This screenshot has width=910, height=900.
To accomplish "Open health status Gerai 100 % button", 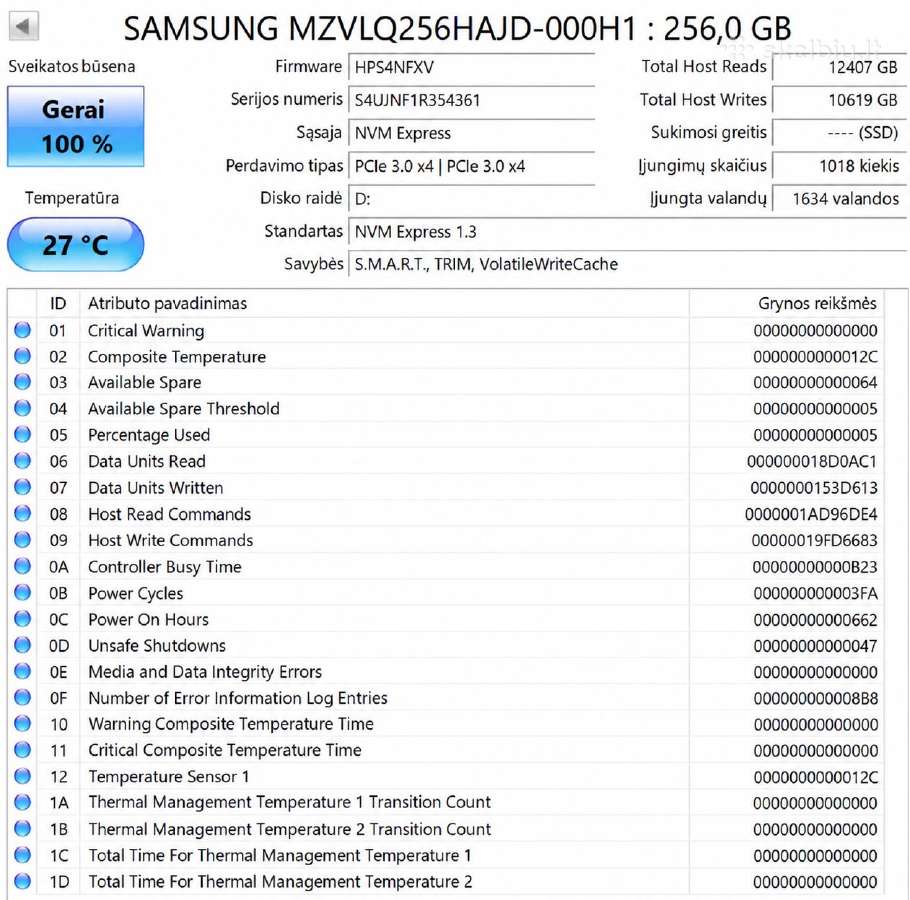I will (x=75, y=126).
